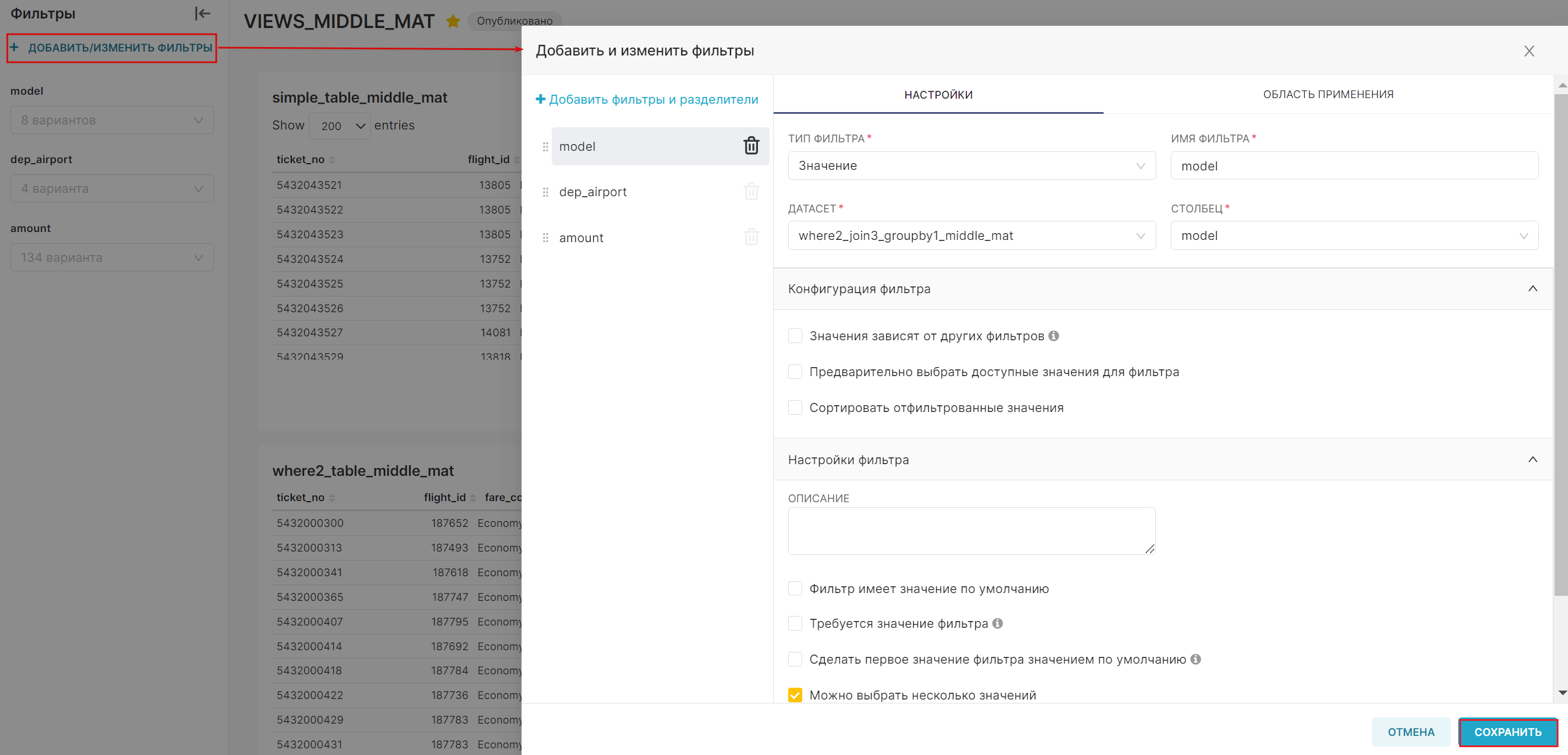Enable Сортировать отфильтрованные значения

[795, 408]
